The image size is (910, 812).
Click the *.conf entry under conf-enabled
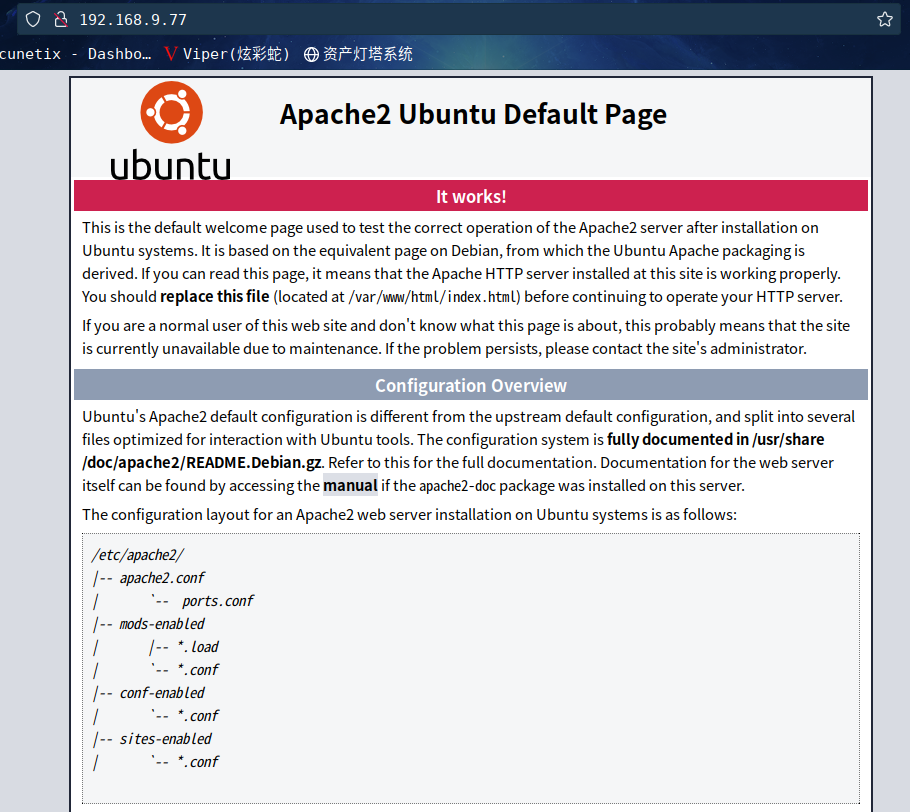point(198,716)
